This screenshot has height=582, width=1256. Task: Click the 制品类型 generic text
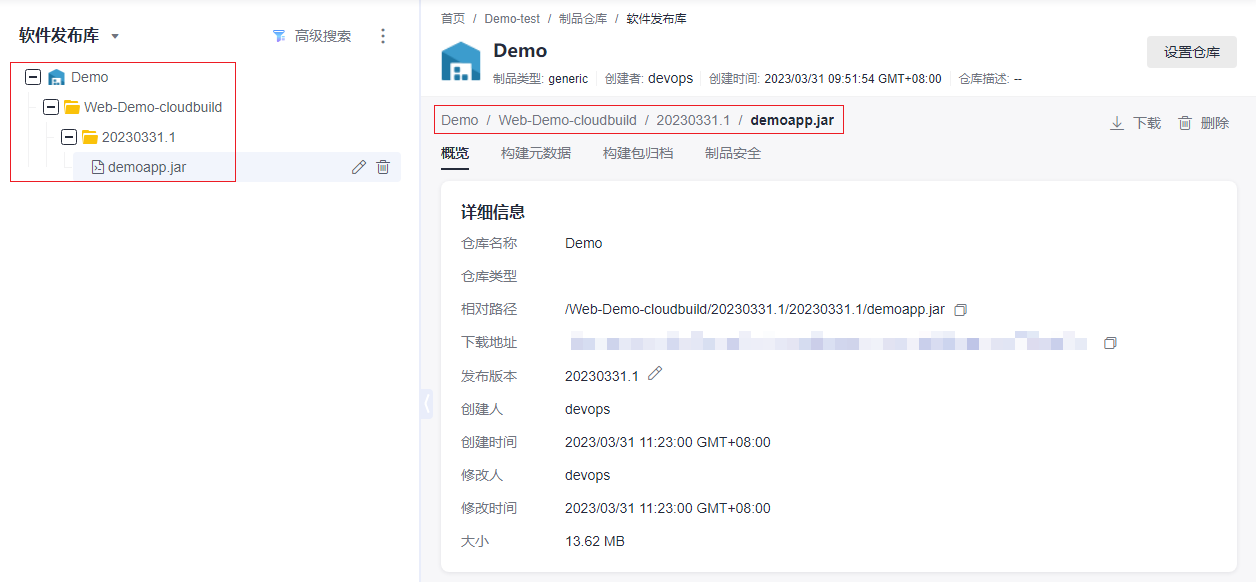coord(568,79)
